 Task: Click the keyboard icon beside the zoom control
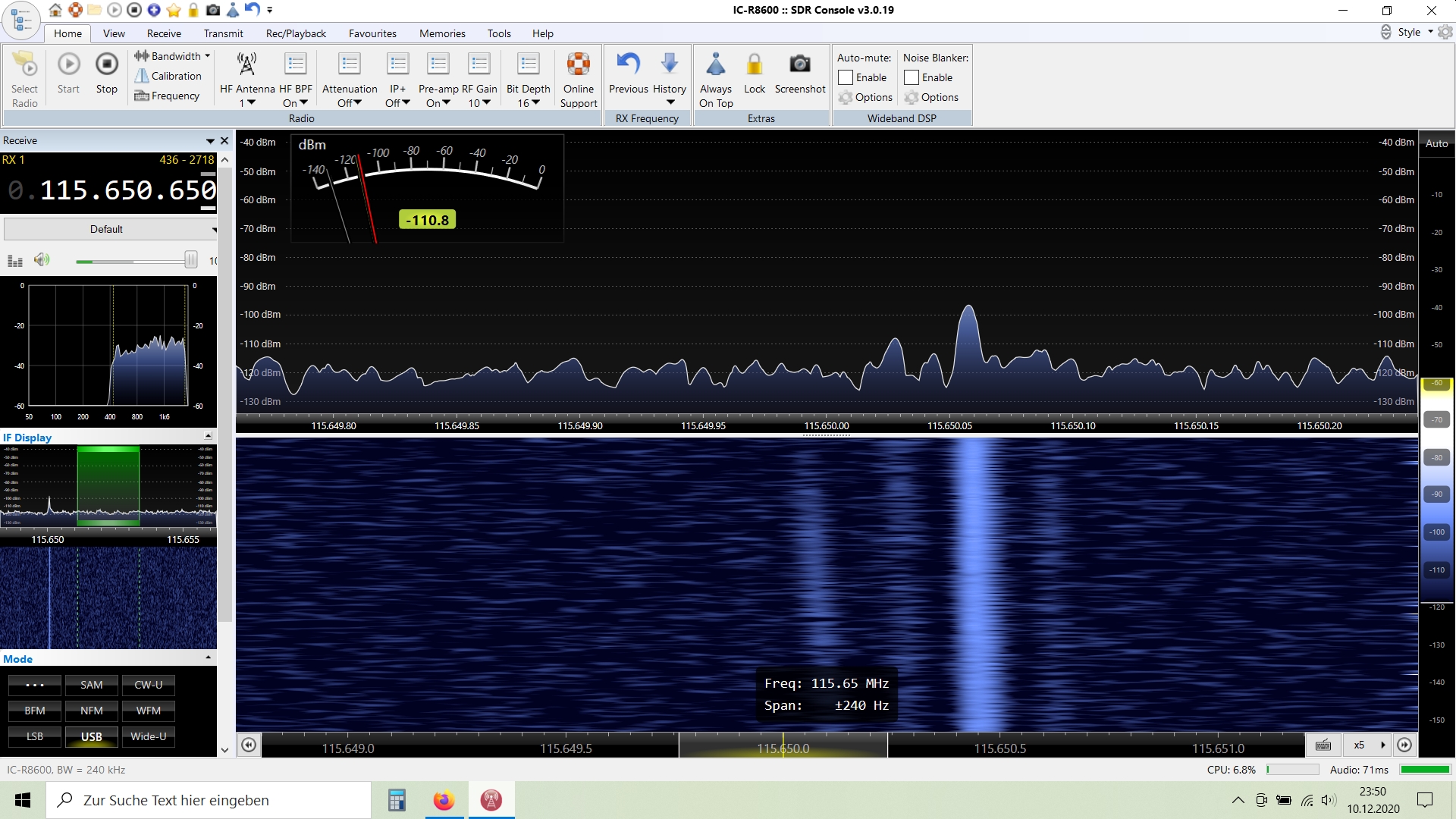1323,745
